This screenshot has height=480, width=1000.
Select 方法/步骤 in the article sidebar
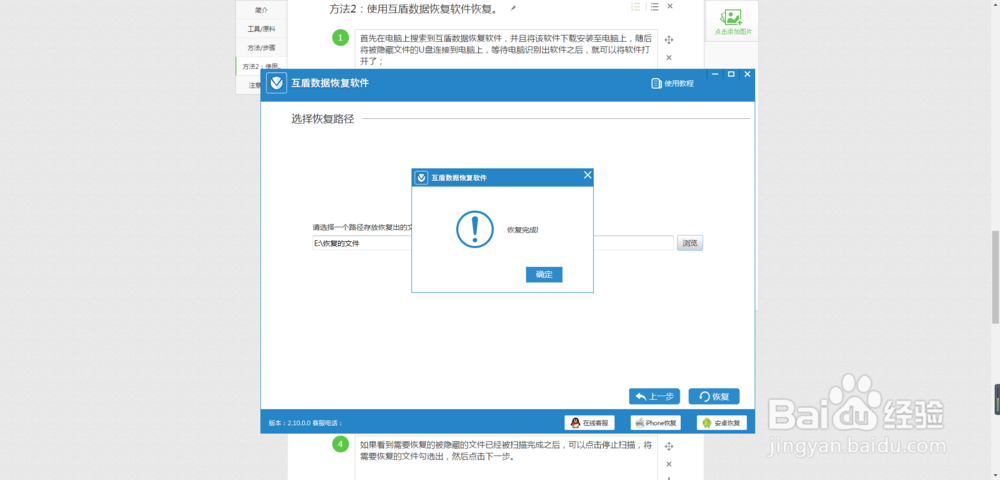coord(261,48)
